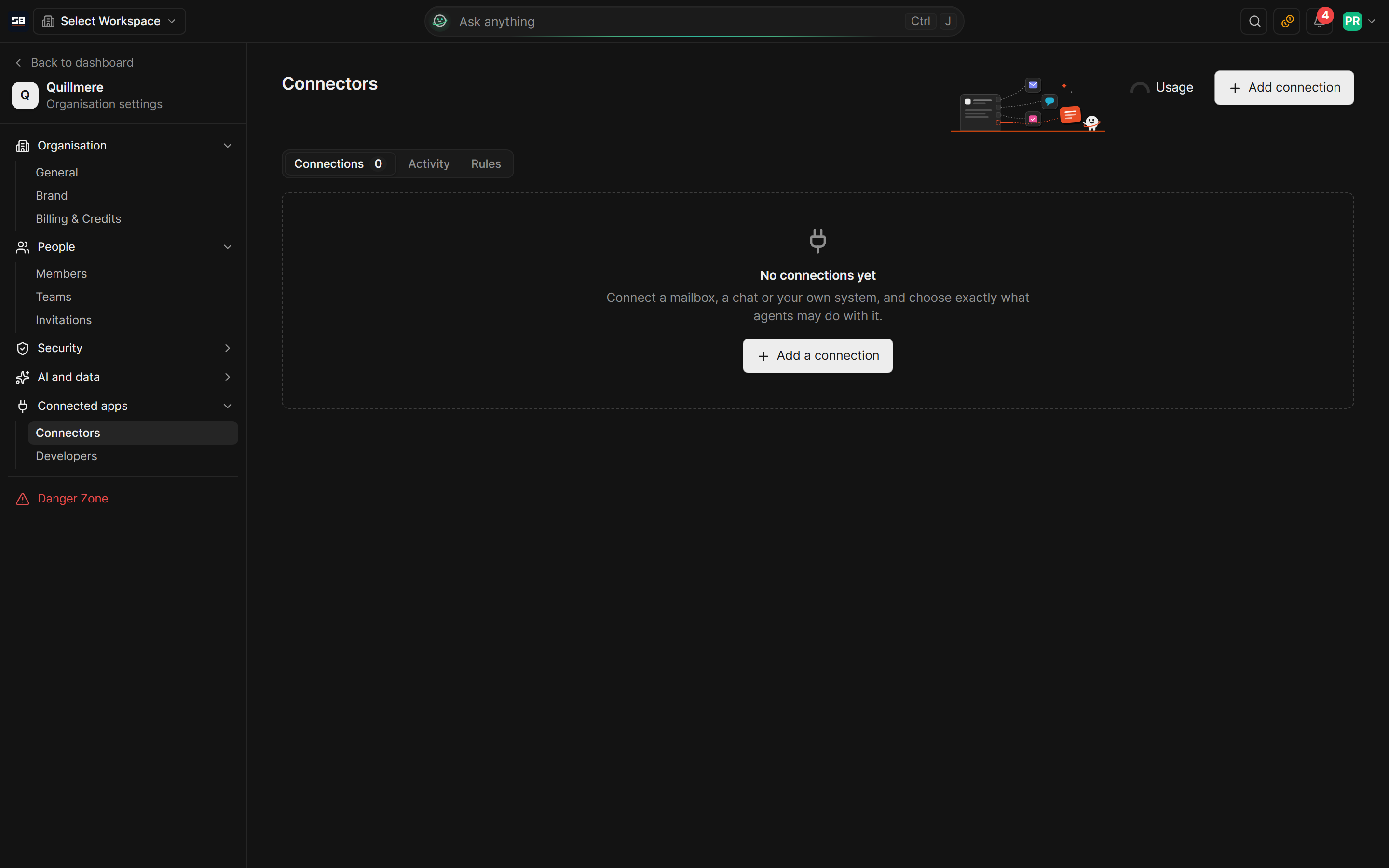This screenshot has width=1389, height=868.
Task: Select Connectors in the sidebar
Action: 133,433
